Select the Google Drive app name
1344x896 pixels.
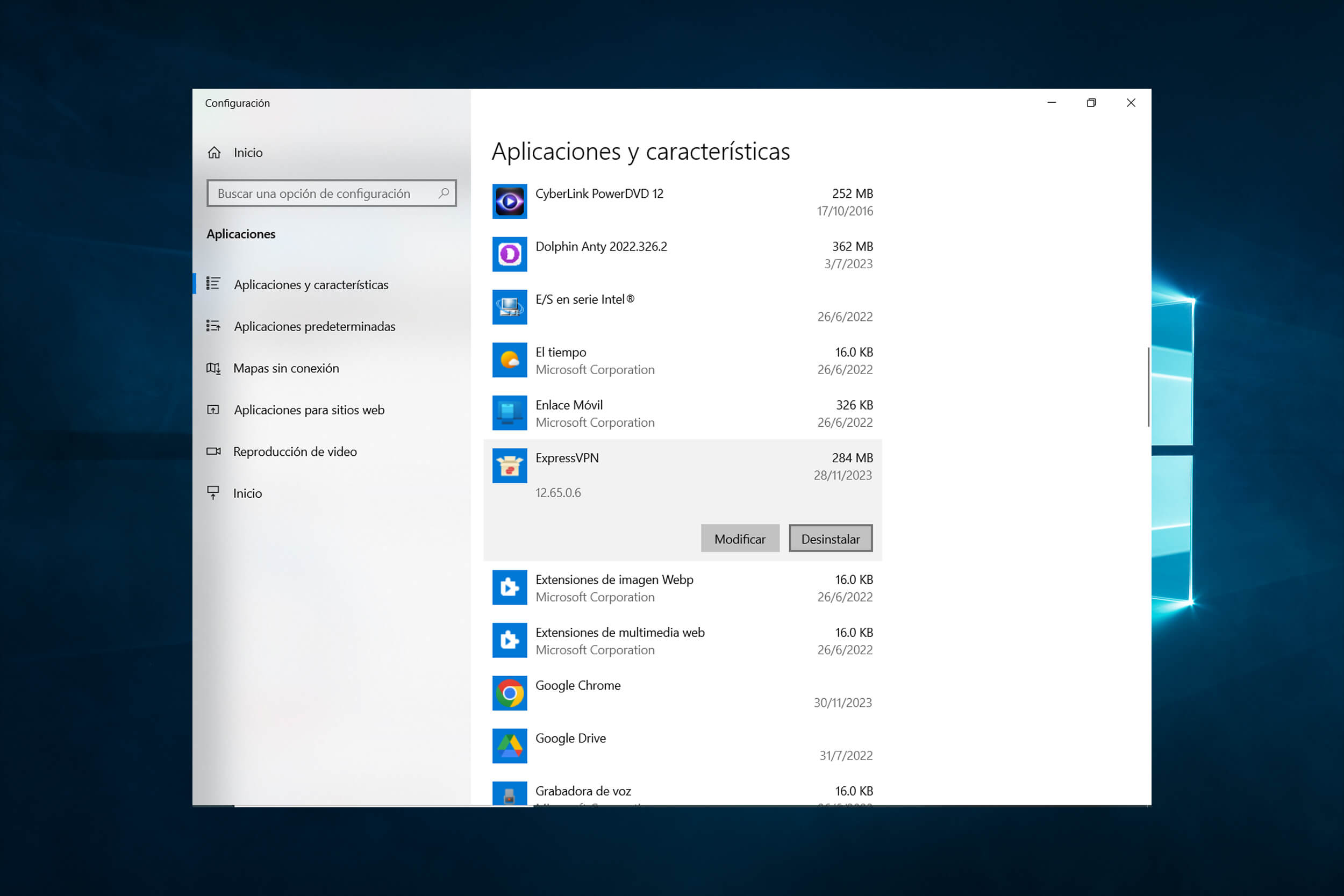click(570, 739)
